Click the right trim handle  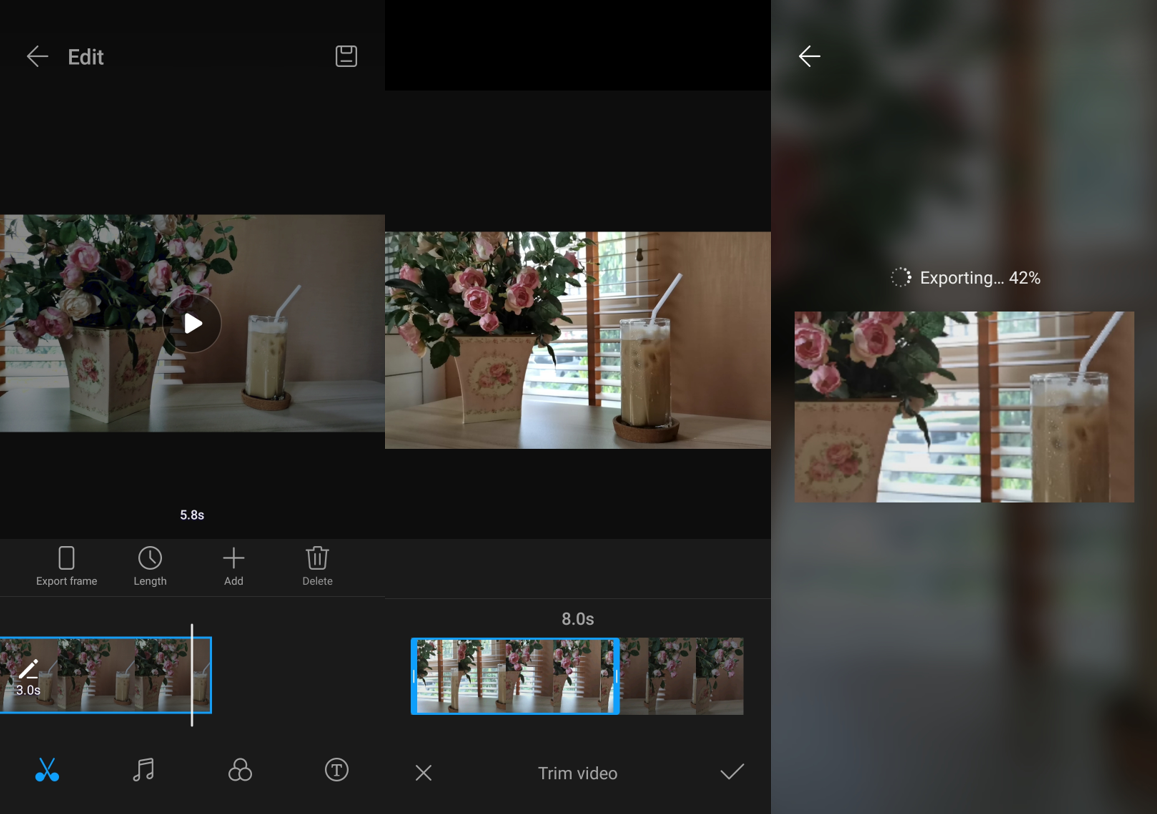(615, 676)
